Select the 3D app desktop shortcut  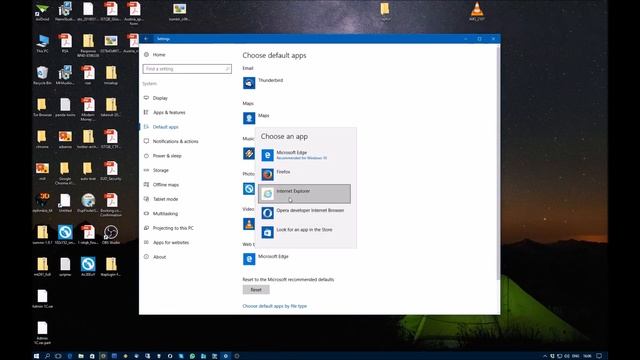click(42, 202)
